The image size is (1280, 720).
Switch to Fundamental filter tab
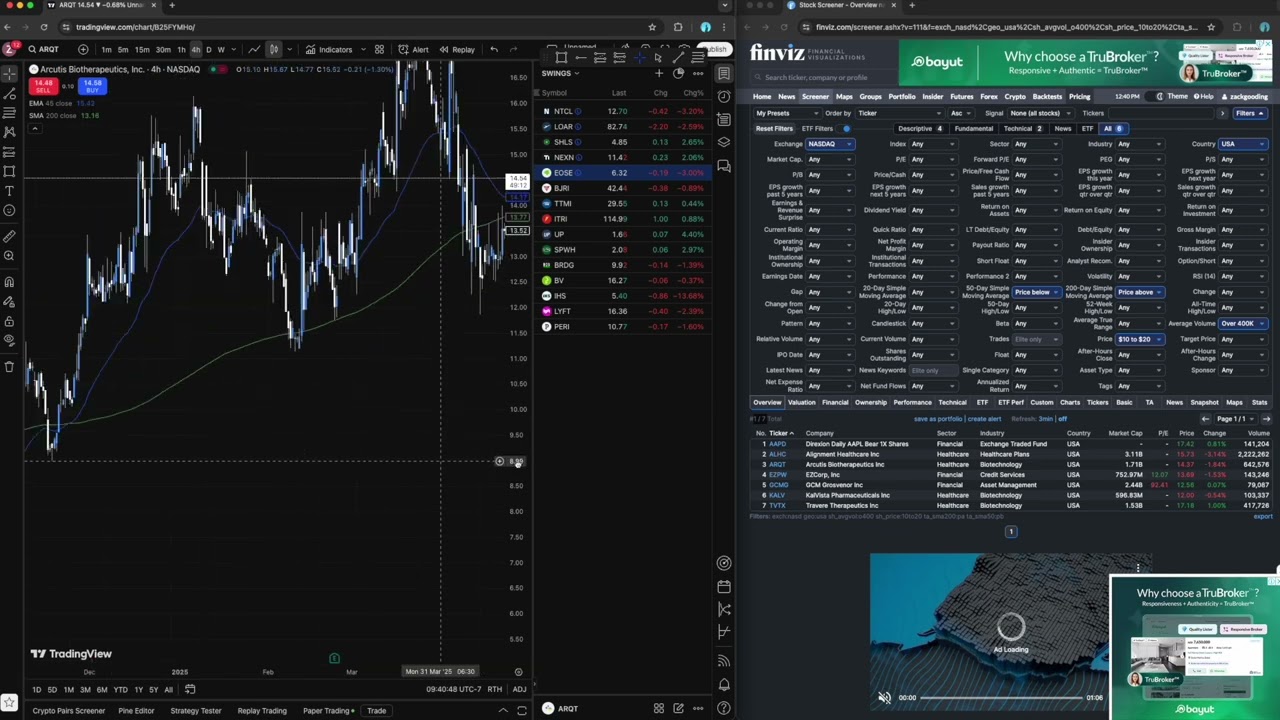973,128
